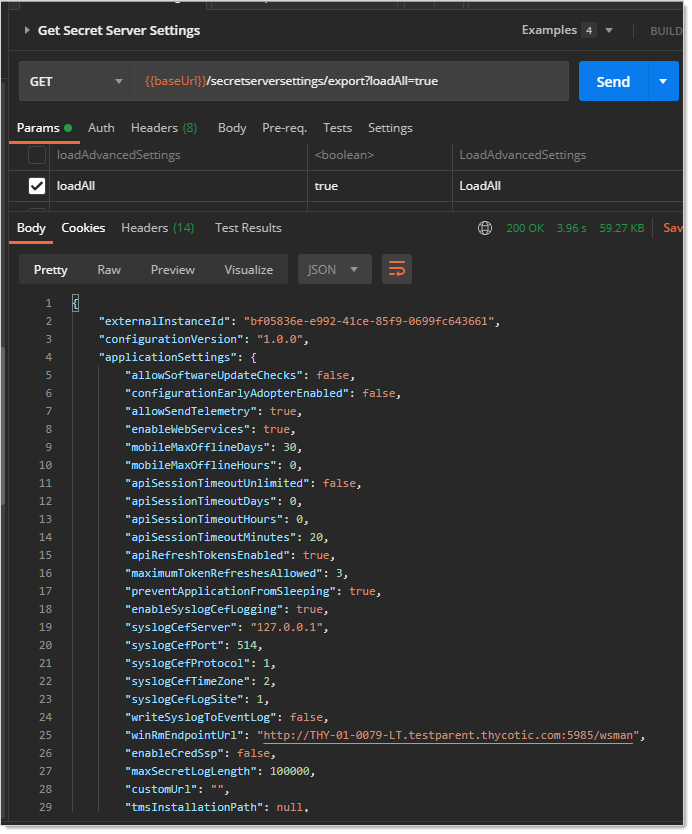Click the wrap lines icon
The height and width of the screenshot is (834, 692).
[397, 269]
